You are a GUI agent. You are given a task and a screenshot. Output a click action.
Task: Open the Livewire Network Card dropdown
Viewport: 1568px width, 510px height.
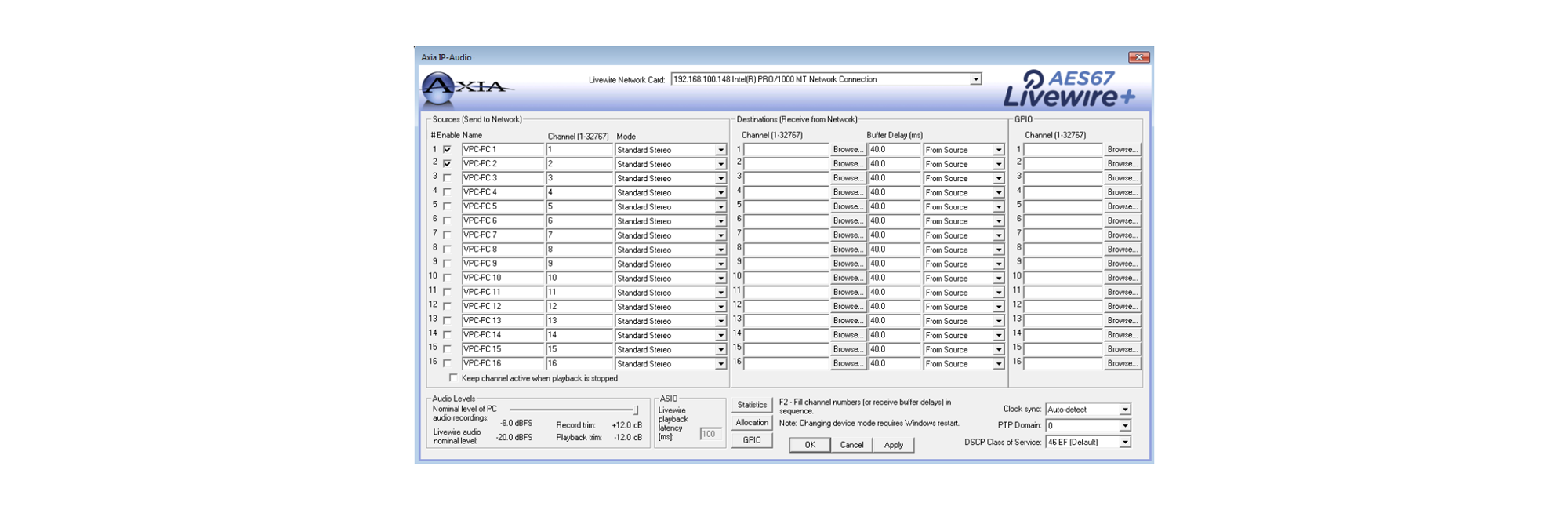click(x=975, y=79)
